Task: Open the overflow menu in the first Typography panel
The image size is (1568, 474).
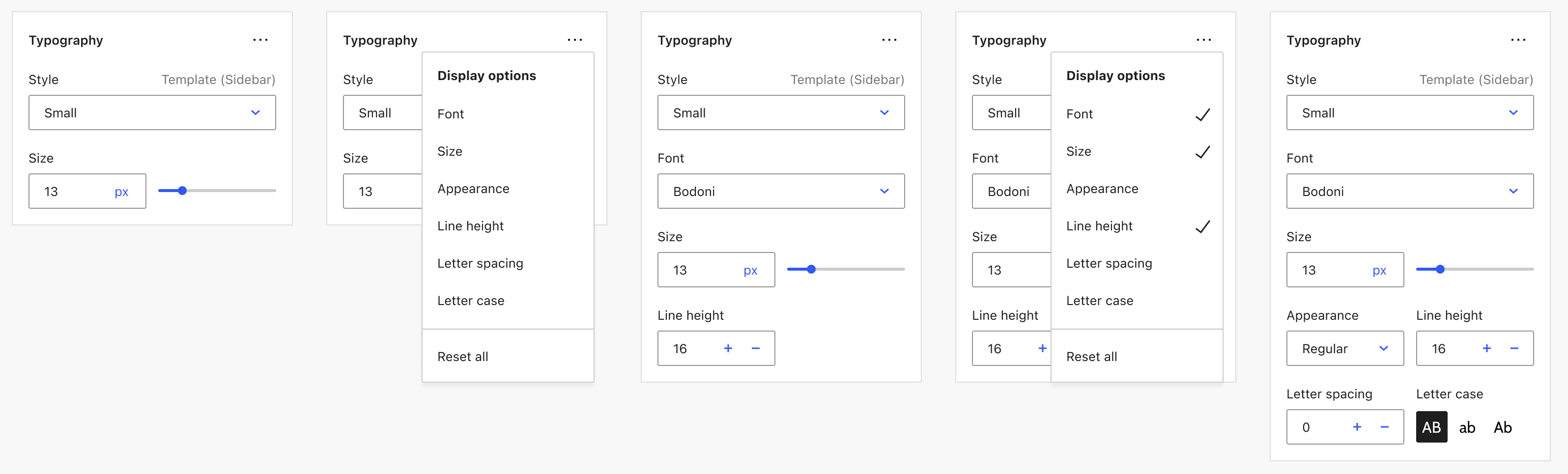Action: [x=260, y=40]
